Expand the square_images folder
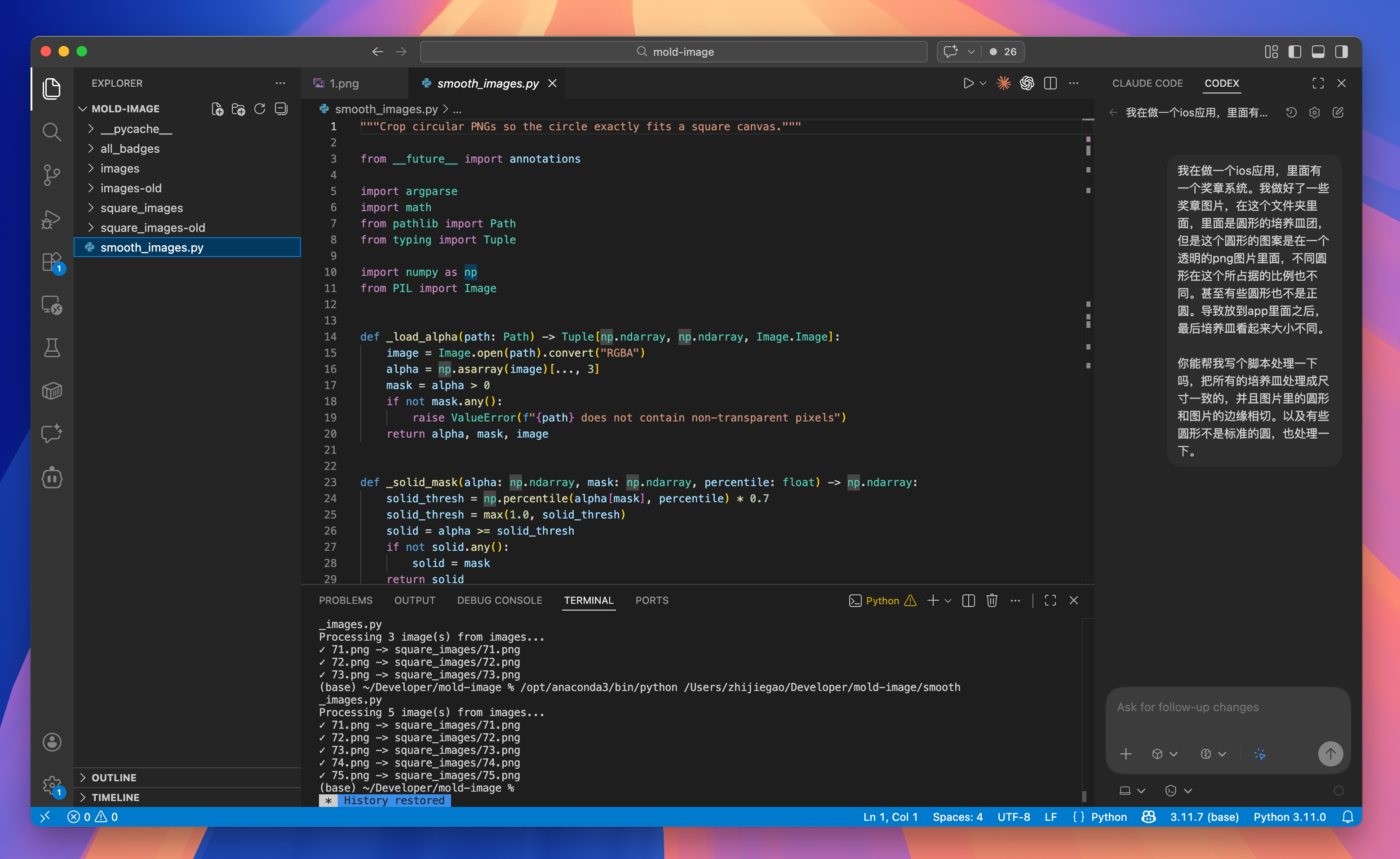Screen dimensions: 1400x859 [x=142, y=208]
